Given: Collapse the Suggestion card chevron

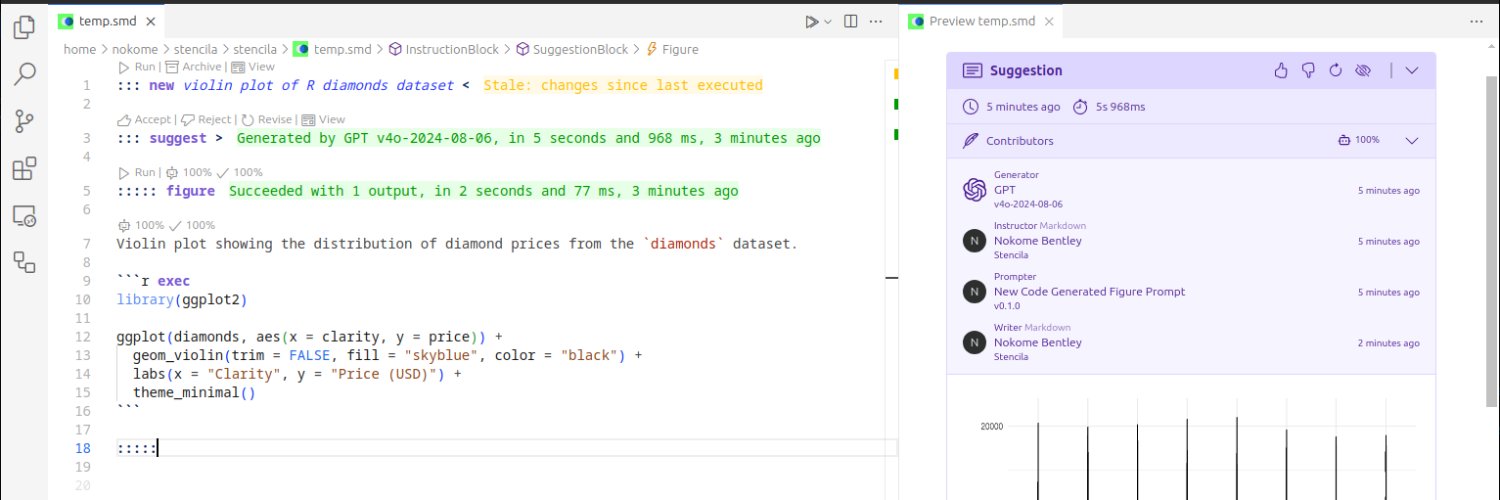Looking at the screenshot, I should (1412, 70).
